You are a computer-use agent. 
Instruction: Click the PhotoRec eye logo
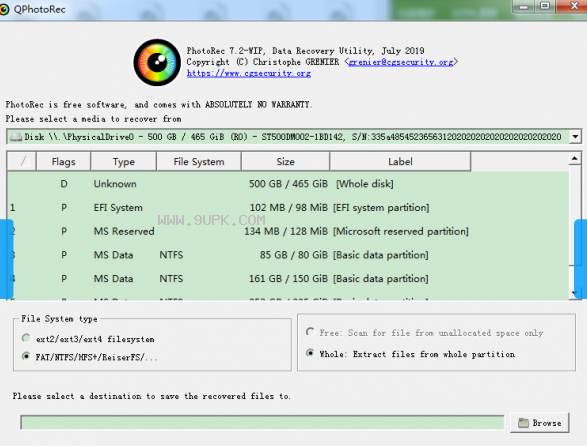157,62
